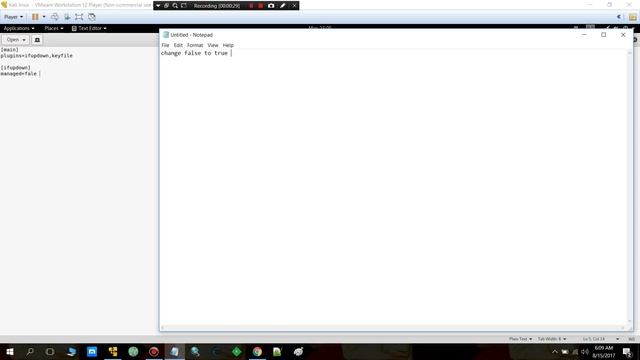Screen dimensions: 640x360
Task: Click the Unity mode icon in VMware toolbar
Action: pyautogui.click(x=92, y=17)
